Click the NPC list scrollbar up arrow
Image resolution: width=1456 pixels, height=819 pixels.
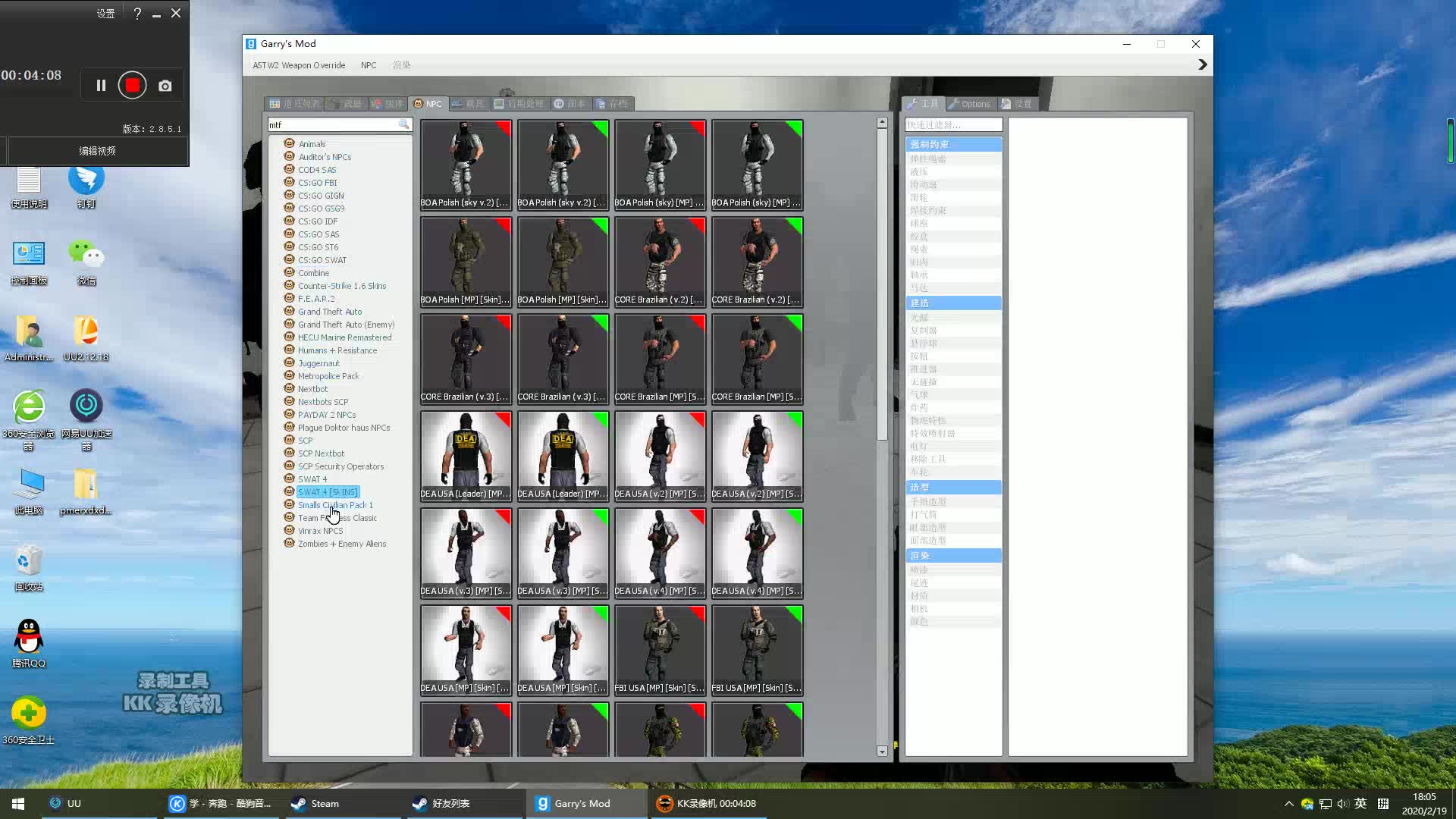click(x=882, y=122)
